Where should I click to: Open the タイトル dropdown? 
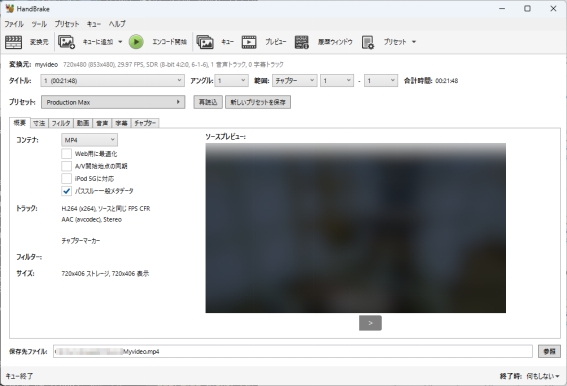pyautogui.click(x=112, y=81)
